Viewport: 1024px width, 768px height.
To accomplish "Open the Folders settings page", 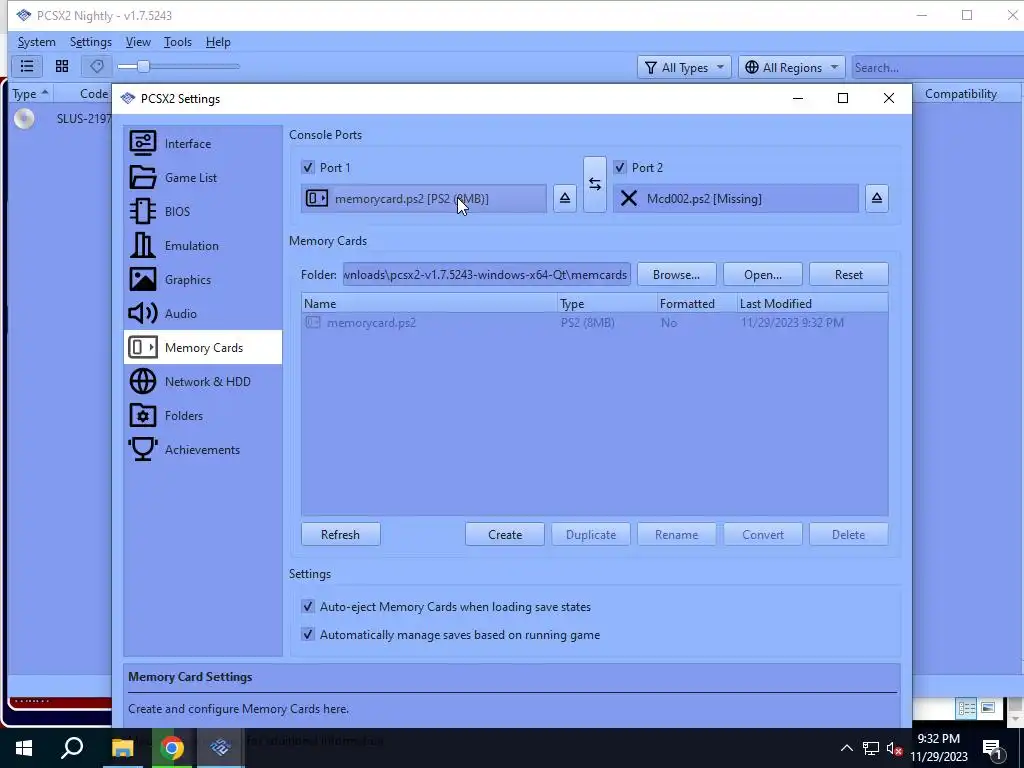I will pos(202,415).
